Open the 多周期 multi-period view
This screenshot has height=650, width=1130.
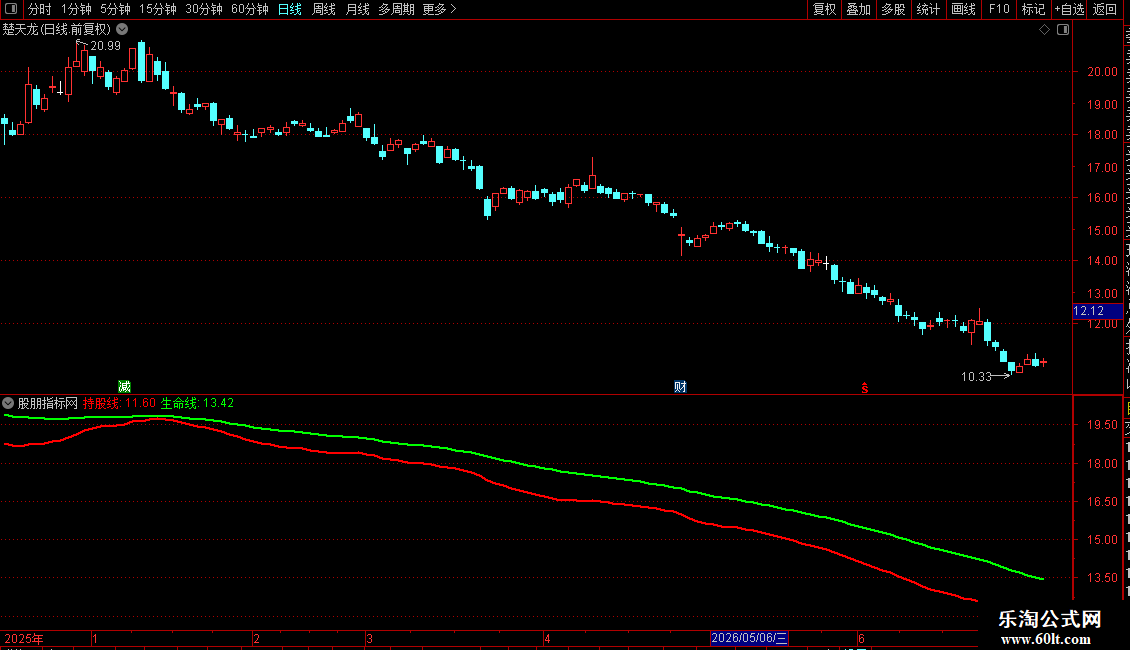pyautogui.click(x=396, y=9)
